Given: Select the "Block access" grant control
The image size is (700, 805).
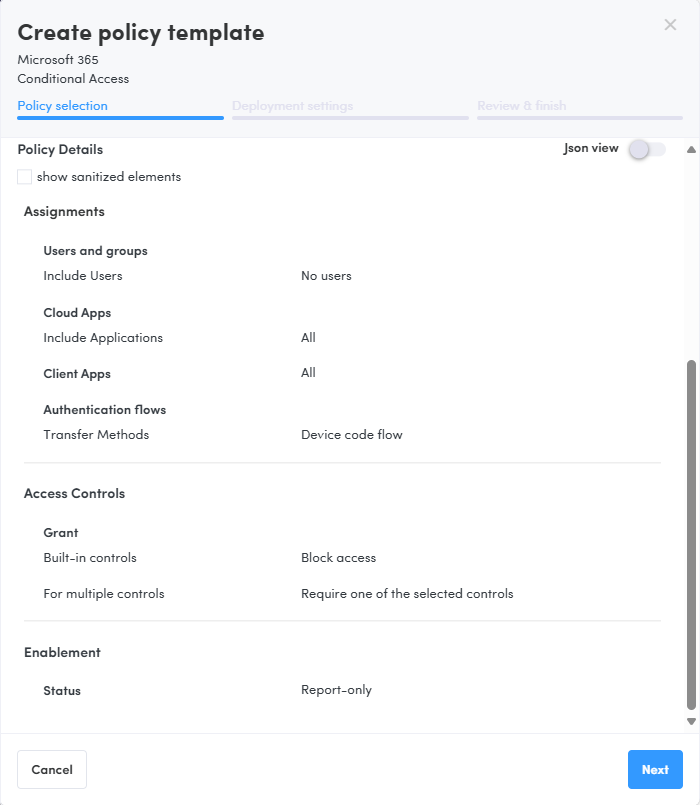Looking at the screenshot, I should point(338,558).
